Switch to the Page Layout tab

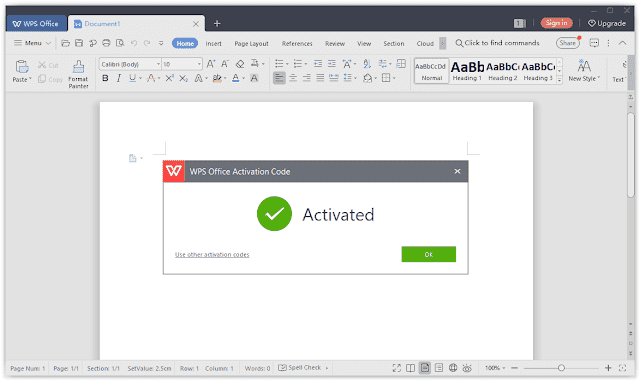point(251,43)
